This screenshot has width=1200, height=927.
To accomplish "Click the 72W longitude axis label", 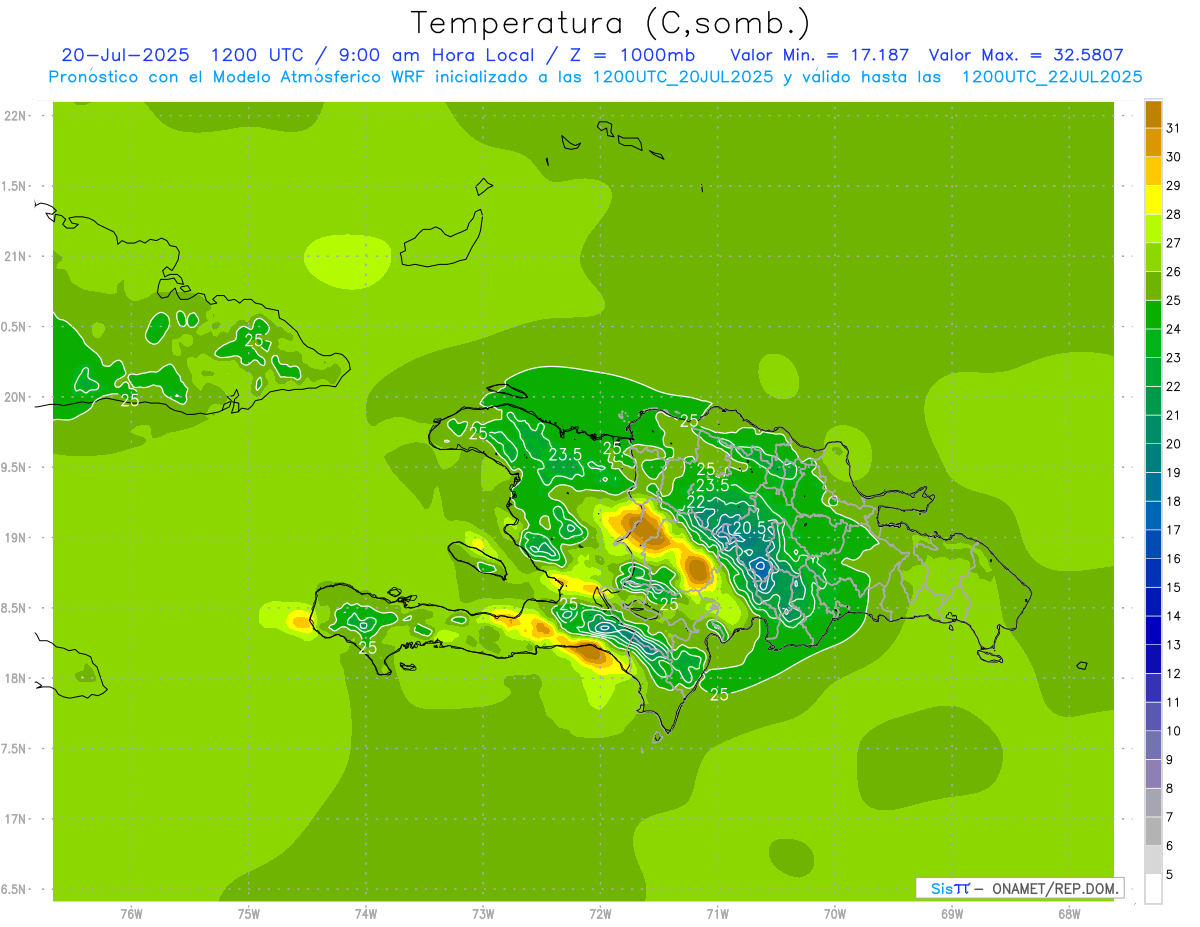I will point(600,913).
